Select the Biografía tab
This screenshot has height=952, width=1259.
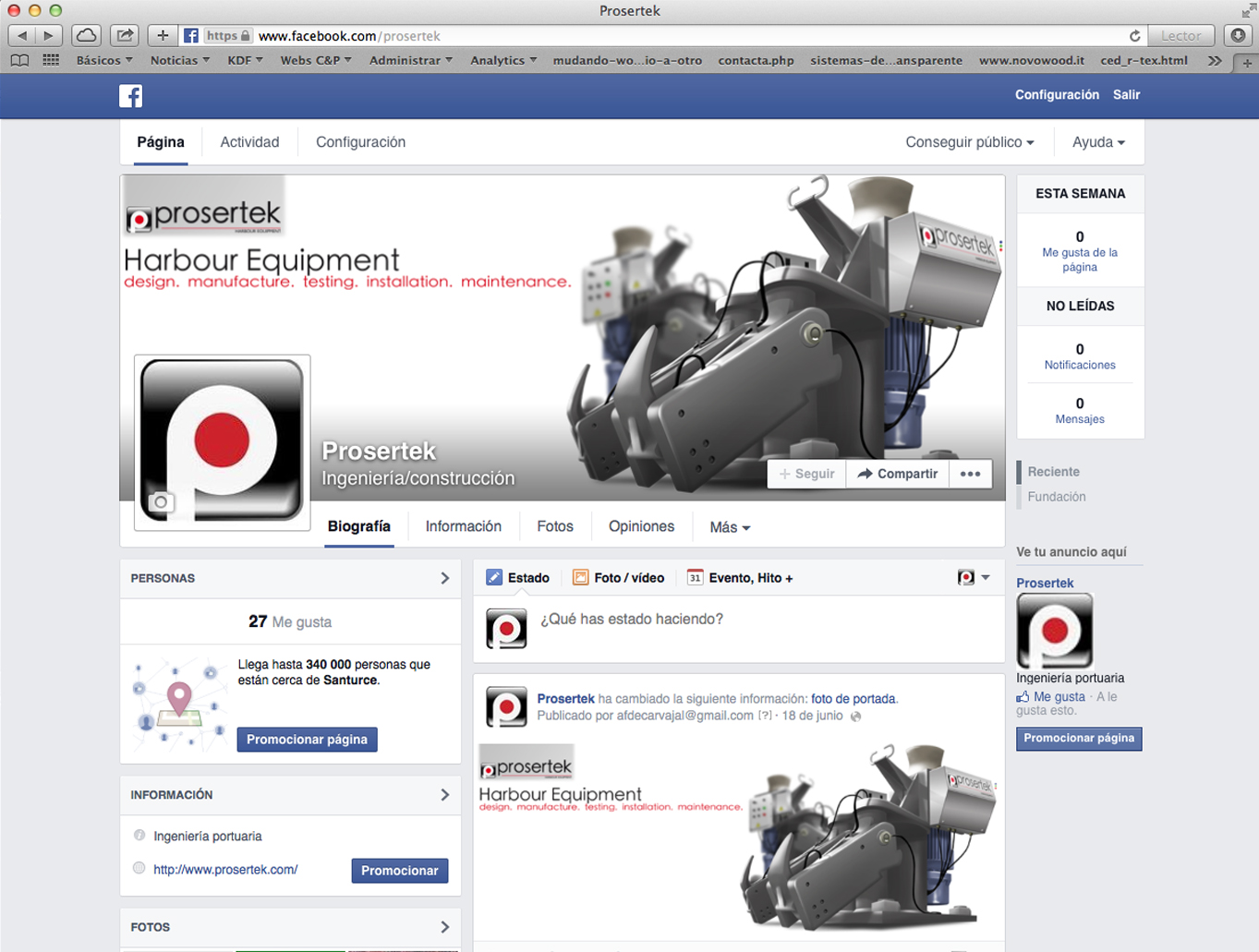(359, 526)
